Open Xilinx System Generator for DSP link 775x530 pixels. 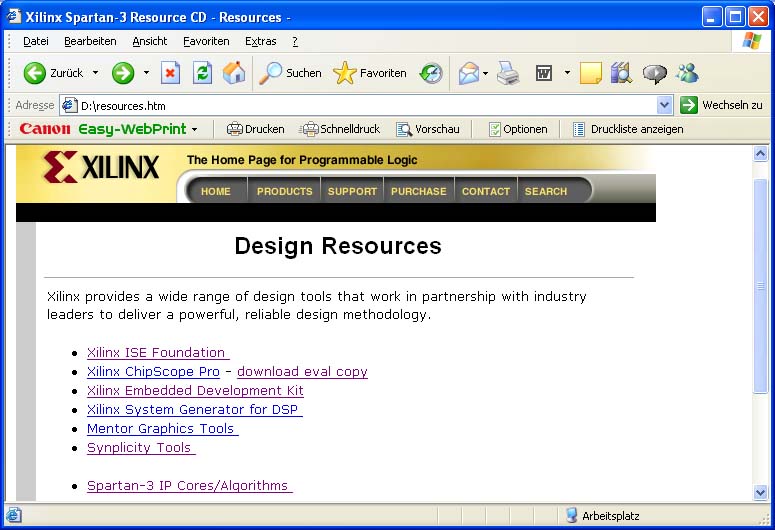click(x=195, y=410)
